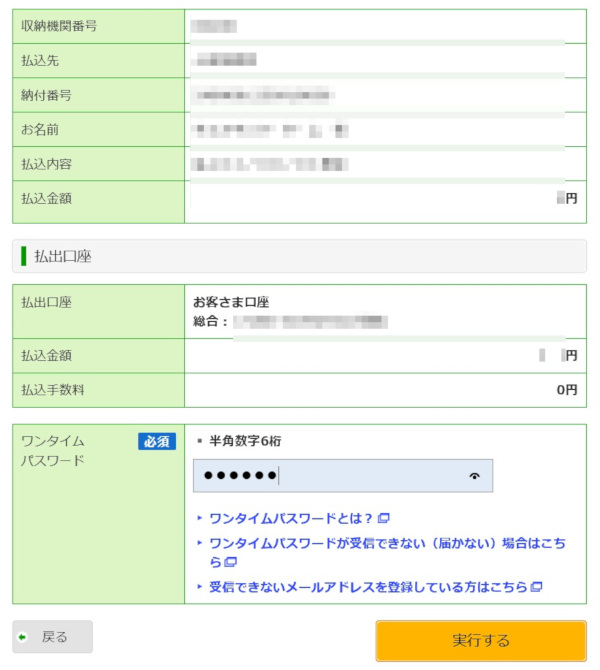Select the '払込内容' label cell
The image size is (600, 670).
click(x=99, y=164)
